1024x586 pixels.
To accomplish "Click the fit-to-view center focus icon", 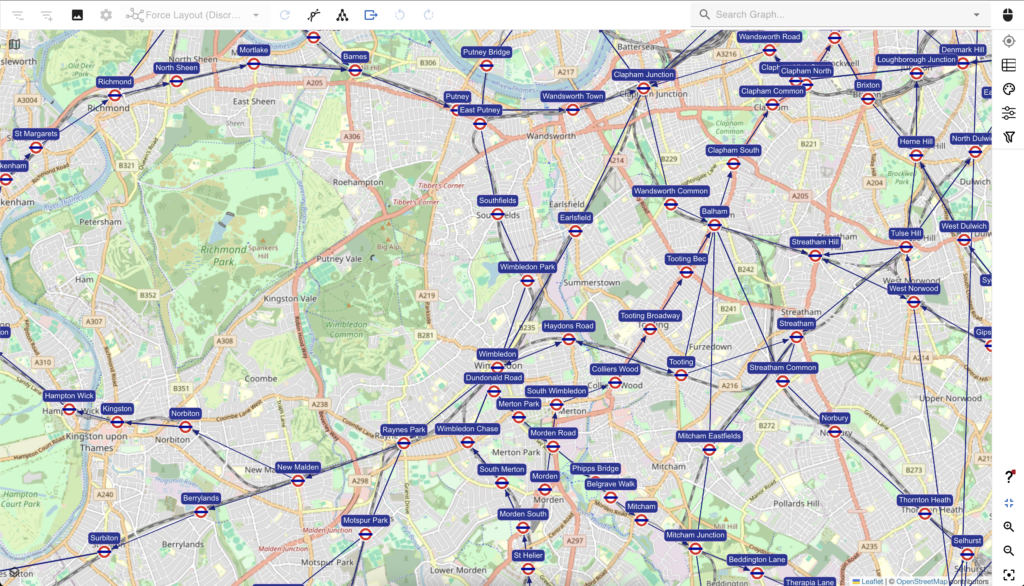I will click(1009, 575).
